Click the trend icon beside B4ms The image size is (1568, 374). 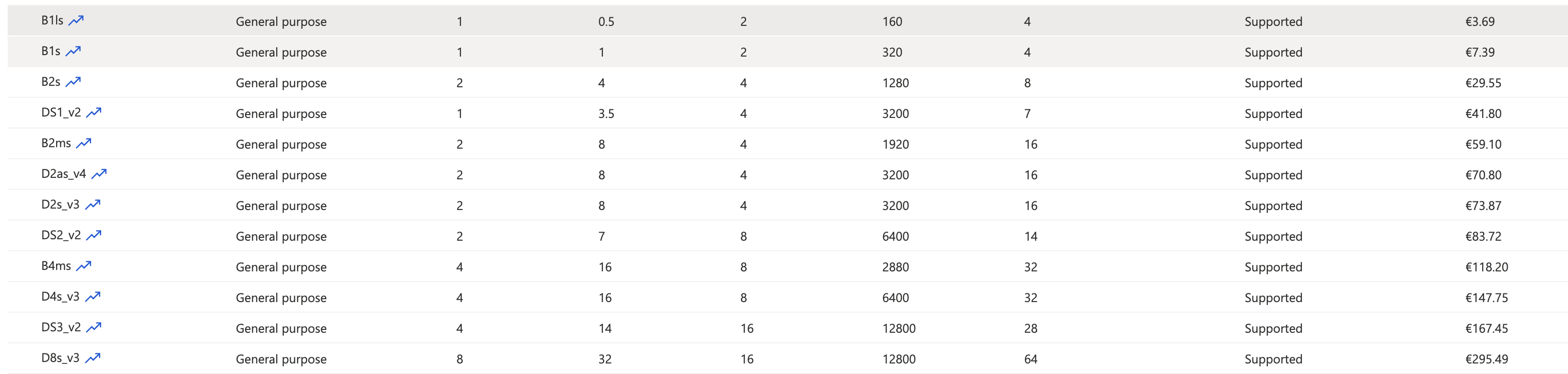tap(83, 266)
